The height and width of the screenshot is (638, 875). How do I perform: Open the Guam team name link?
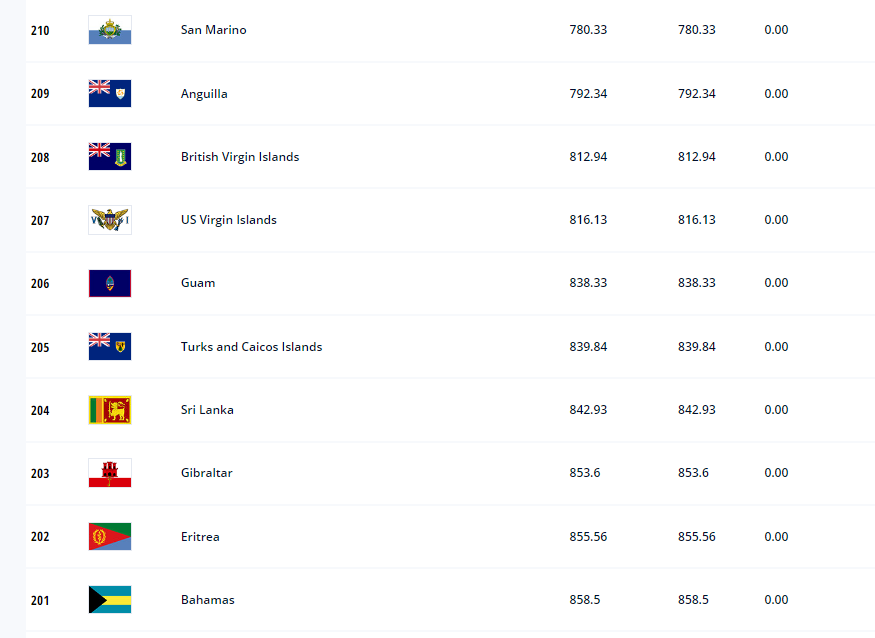[x=198, y=283]
